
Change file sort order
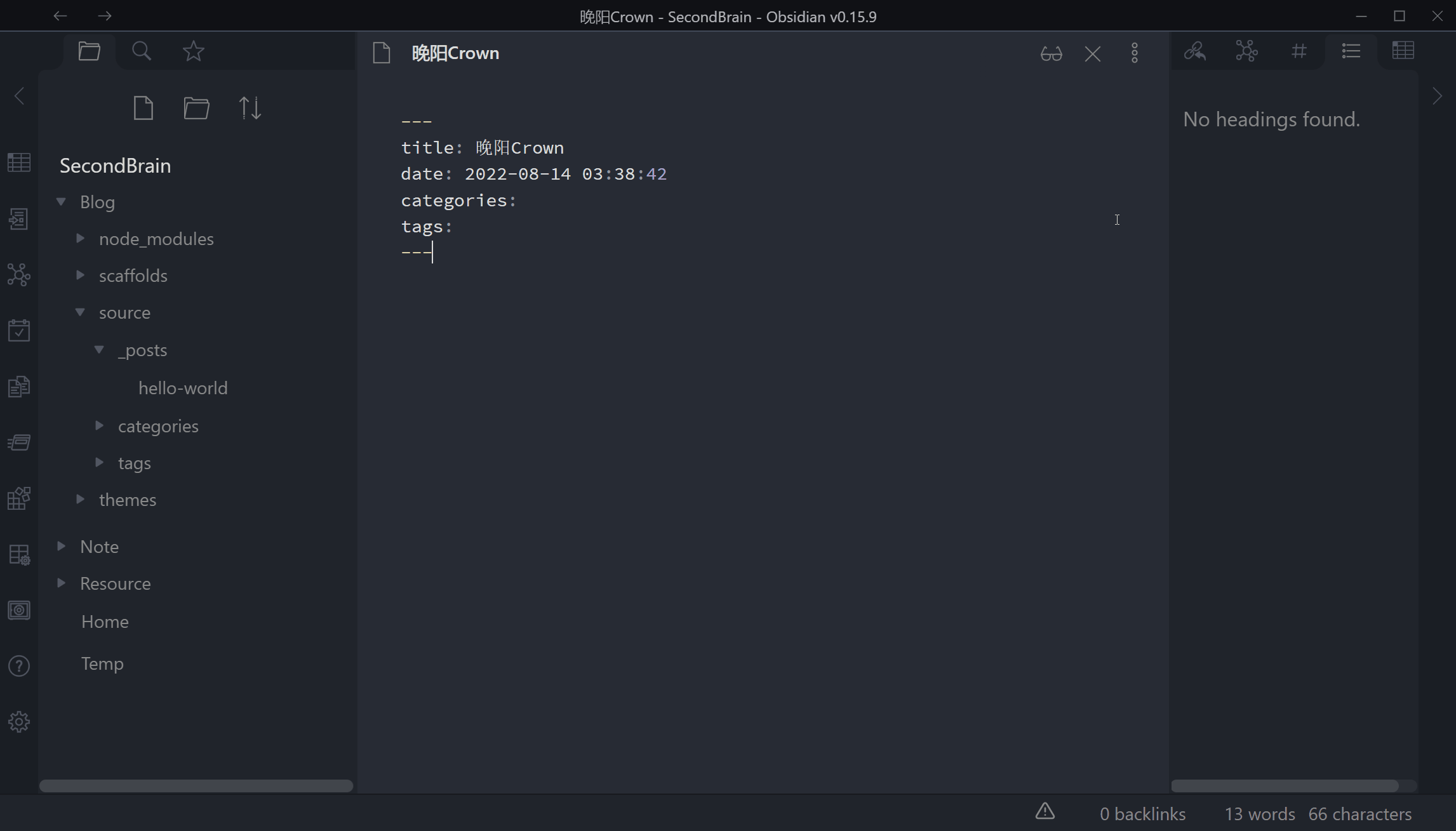point(250,108)
